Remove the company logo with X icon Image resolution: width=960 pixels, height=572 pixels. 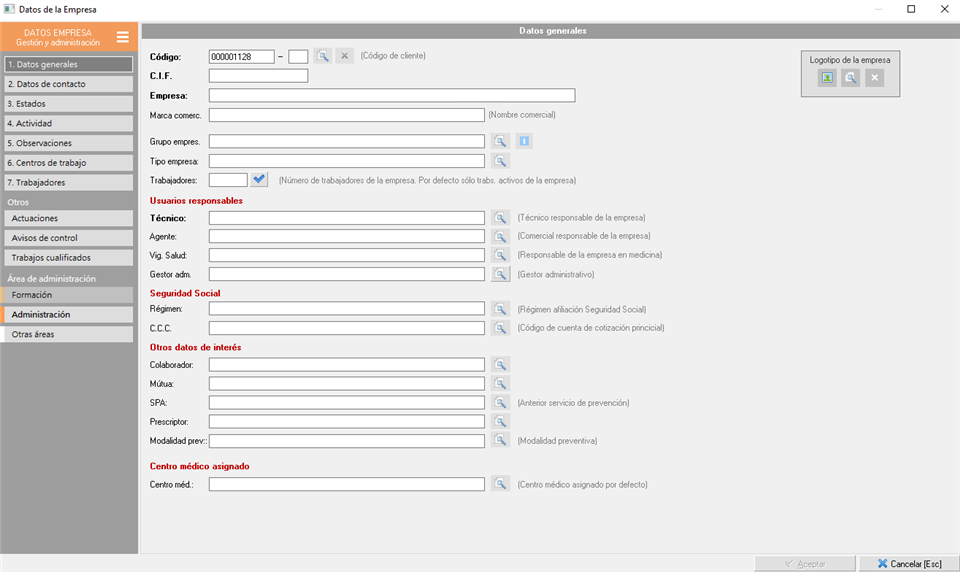[x=874, y=78]
